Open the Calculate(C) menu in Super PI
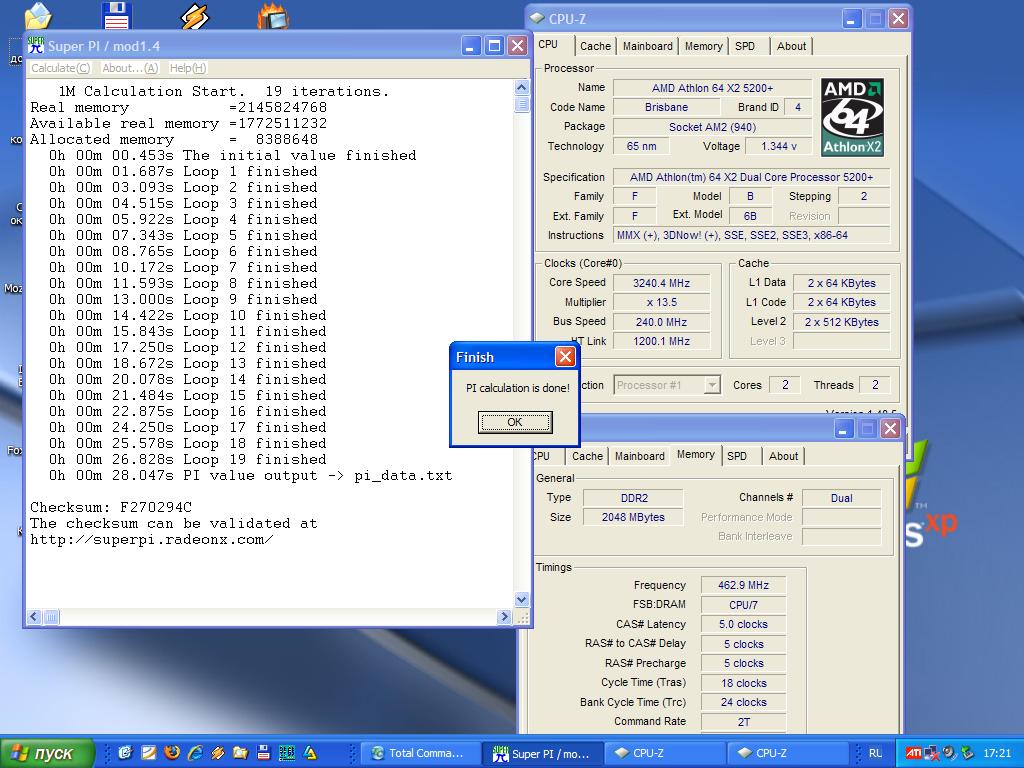Screen dimensions: 1024x768 click(60, 68)
